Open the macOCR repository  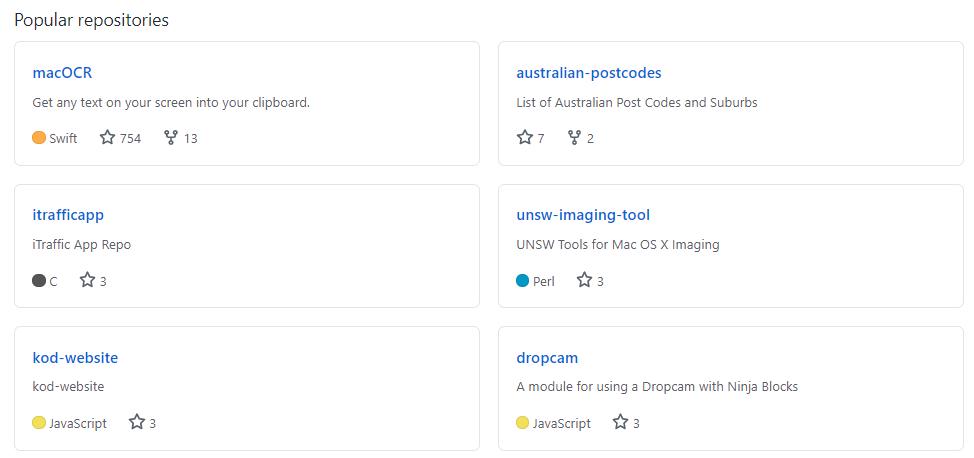tap(62, 72)
